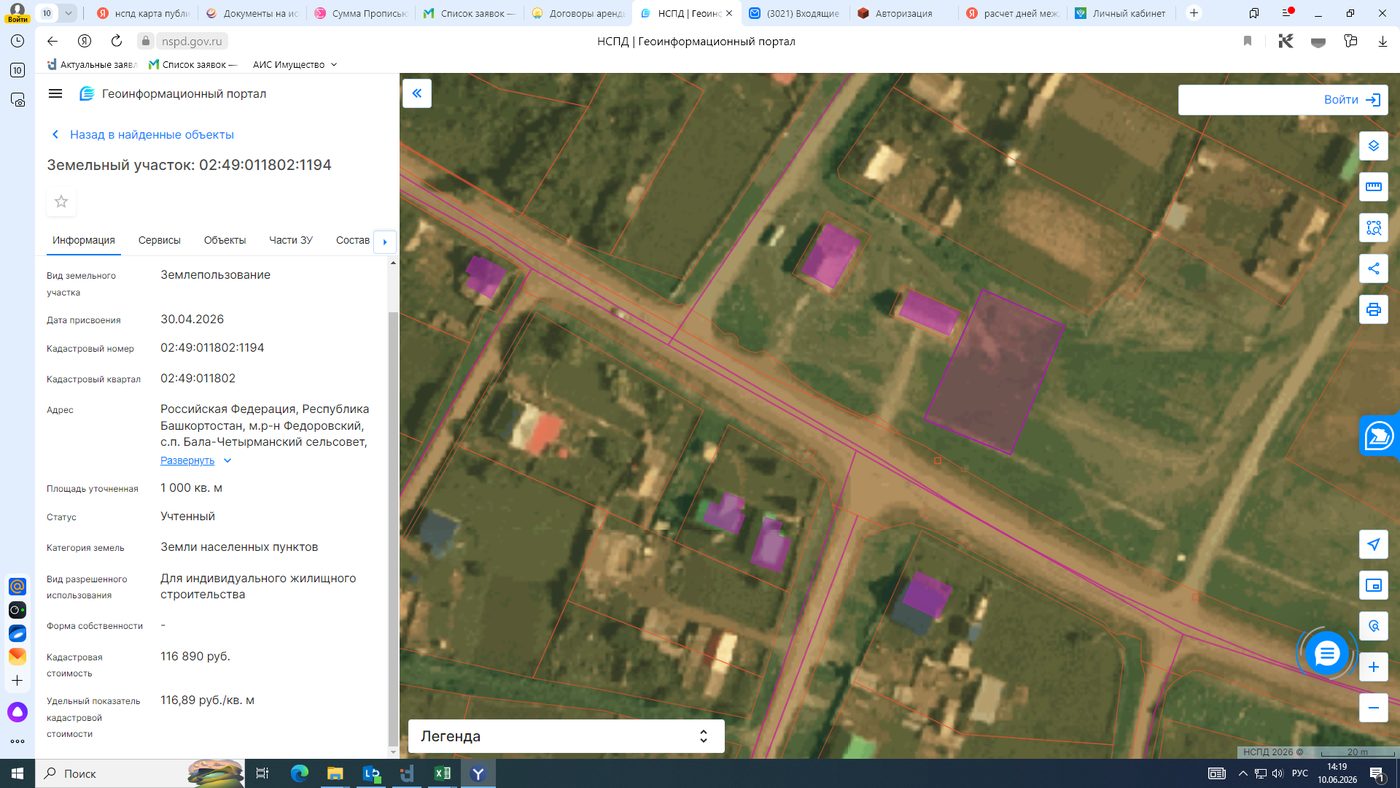1400x788 pixels.
Task: Switch to the Сервисы tab
Action: 160,240
